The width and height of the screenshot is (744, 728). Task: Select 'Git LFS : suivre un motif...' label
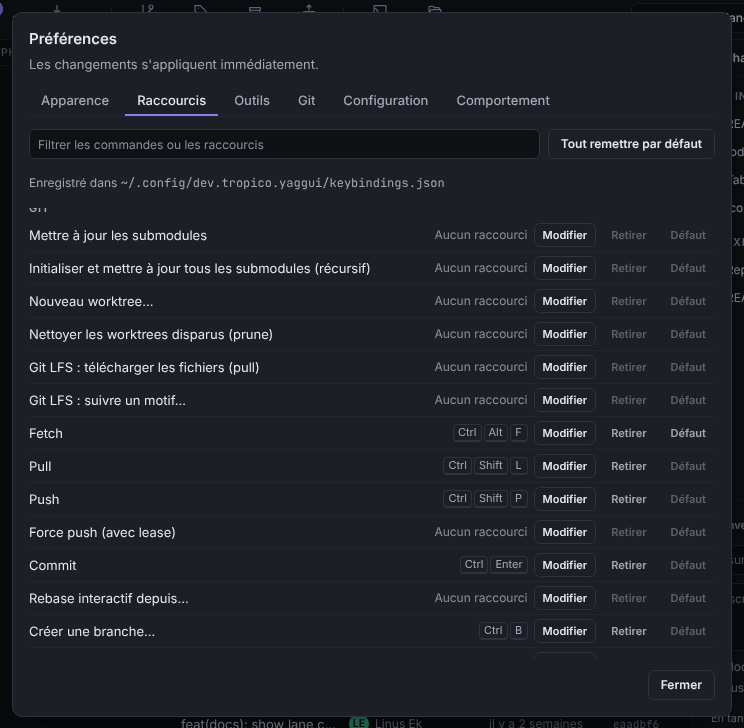(x=107, y=401)
